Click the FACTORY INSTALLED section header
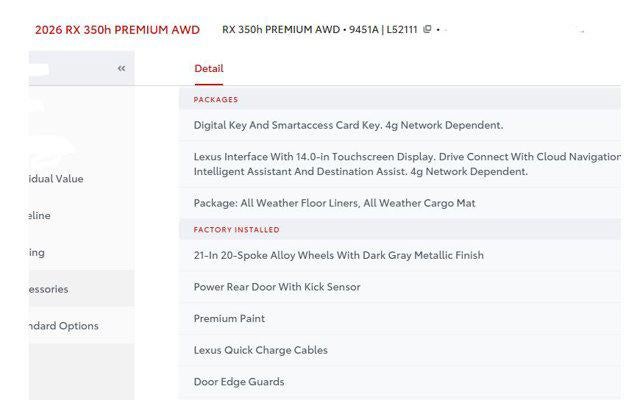 pyautogui.click(x=236, y=230)
